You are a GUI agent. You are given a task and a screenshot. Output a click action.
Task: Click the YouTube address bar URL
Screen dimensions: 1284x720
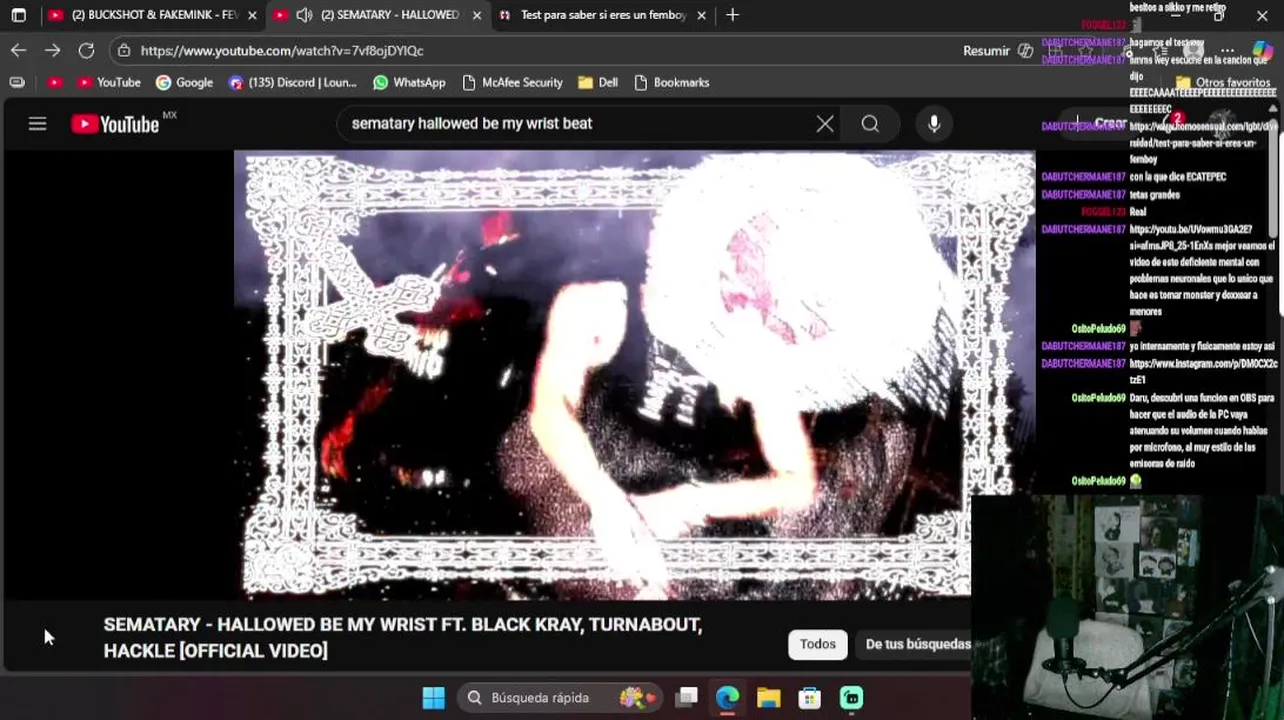click(282, 50)
